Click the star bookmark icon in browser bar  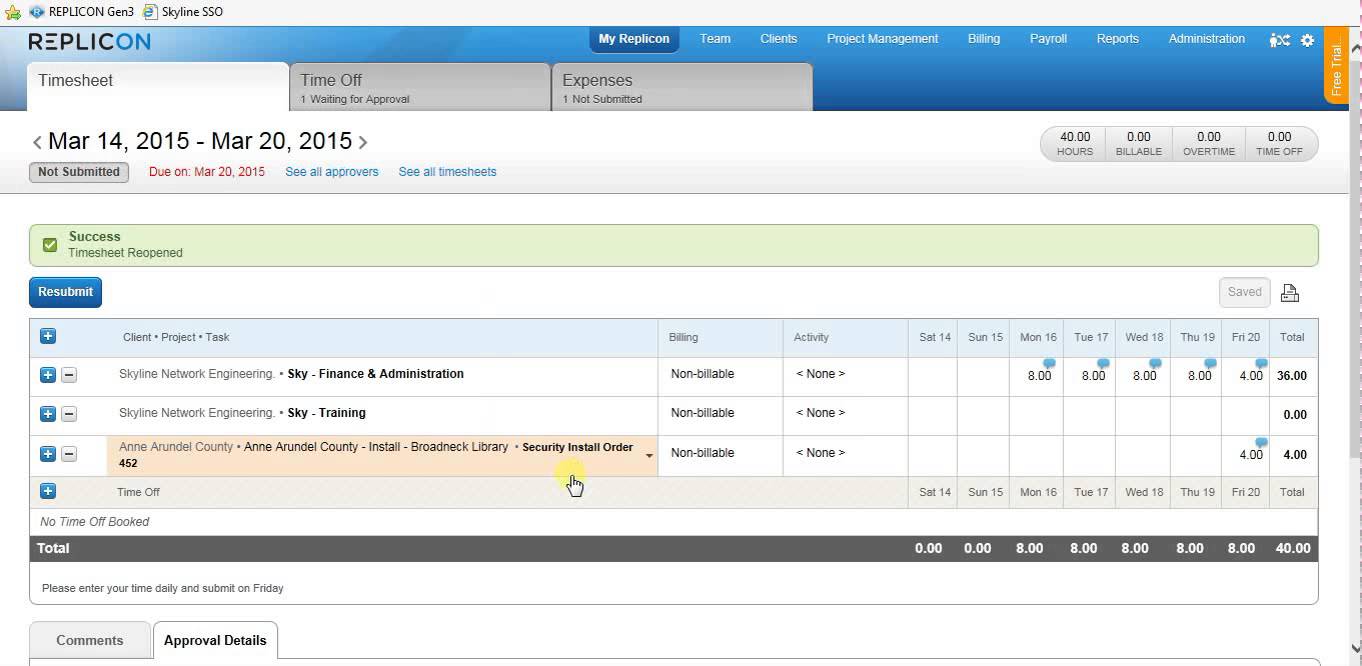[x=12, y=12]
